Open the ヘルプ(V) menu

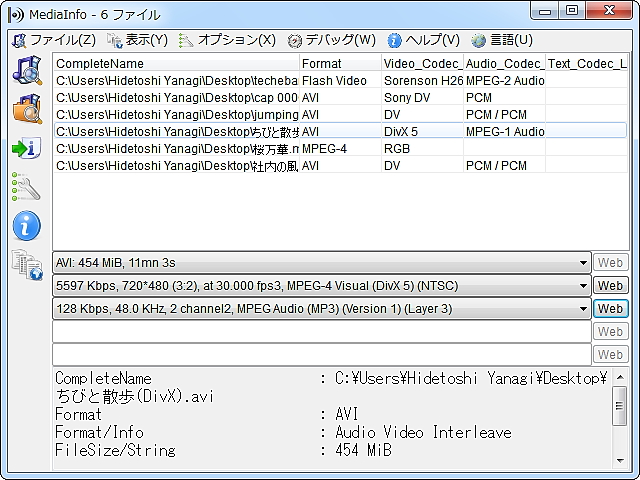[423, 40]
